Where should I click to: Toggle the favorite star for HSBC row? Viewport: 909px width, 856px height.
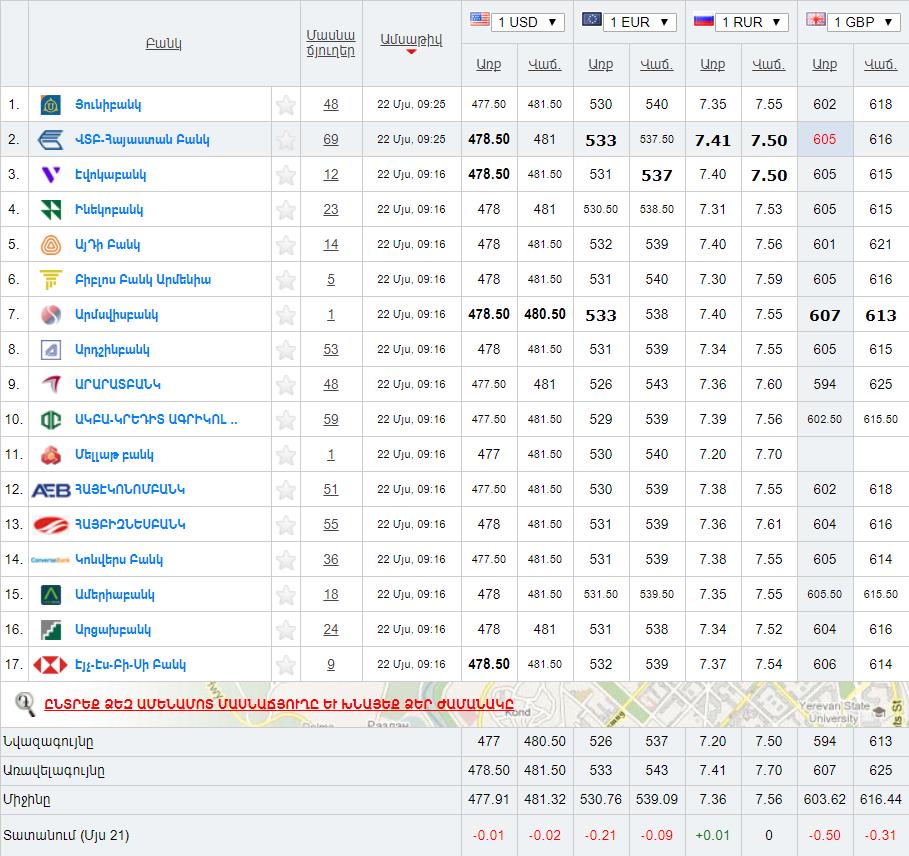coord(286,664)
